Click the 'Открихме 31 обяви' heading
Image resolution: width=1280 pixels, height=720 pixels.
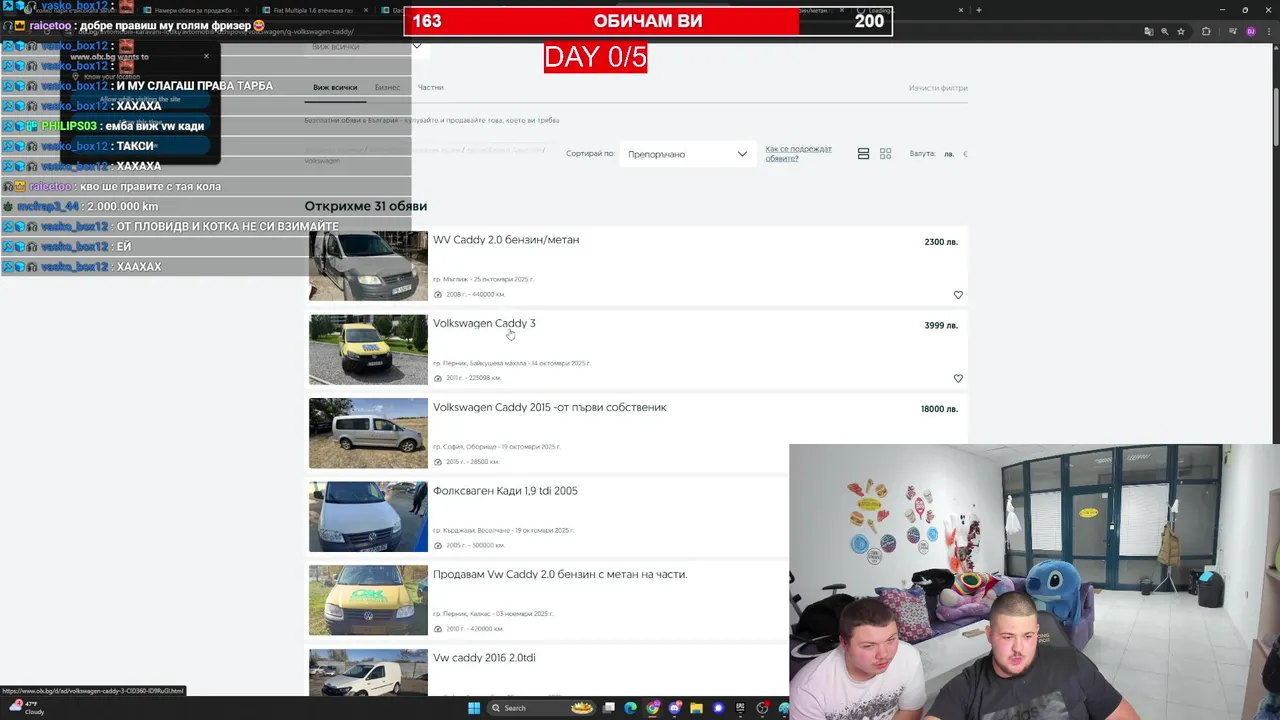(366, 206)
